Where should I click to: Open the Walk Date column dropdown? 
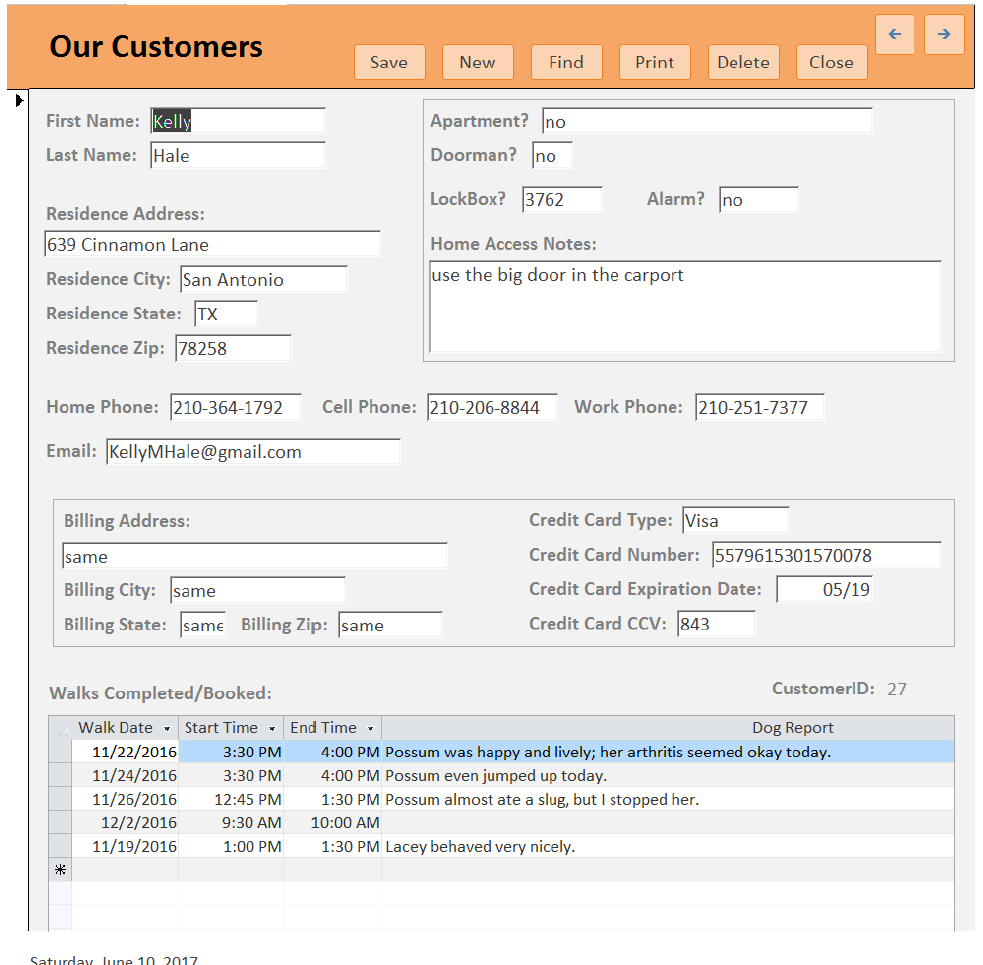[167, 729]
